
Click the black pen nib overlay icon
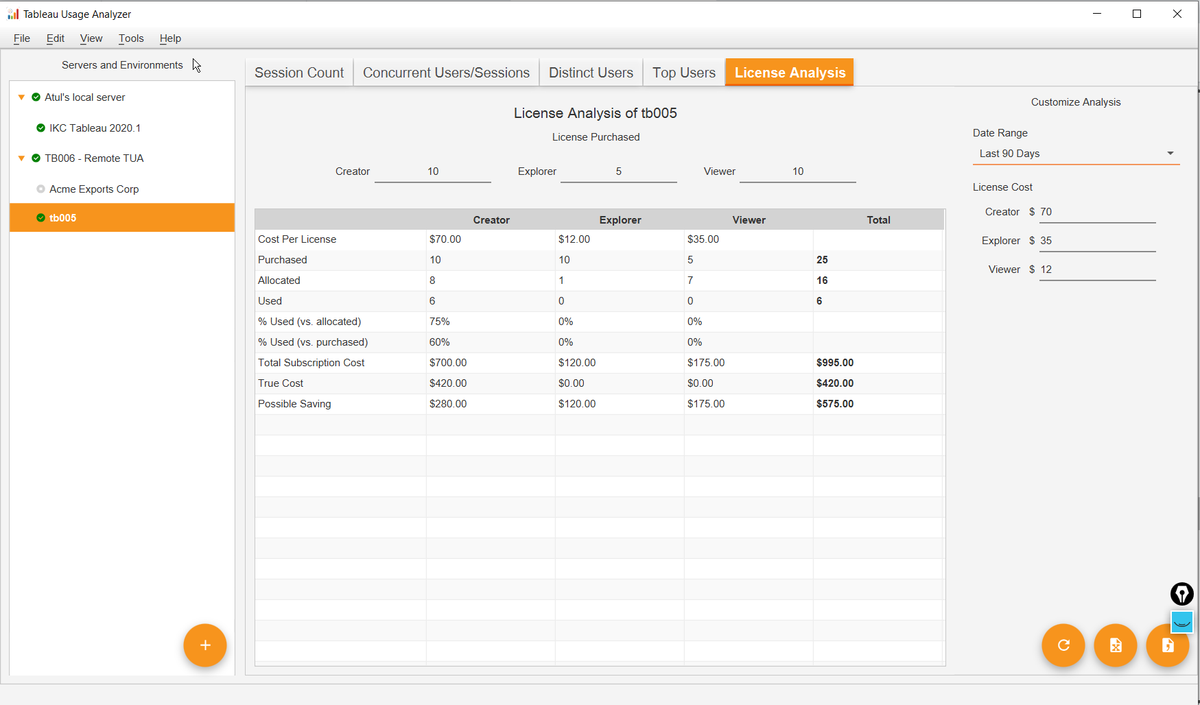coord(1182,594)
